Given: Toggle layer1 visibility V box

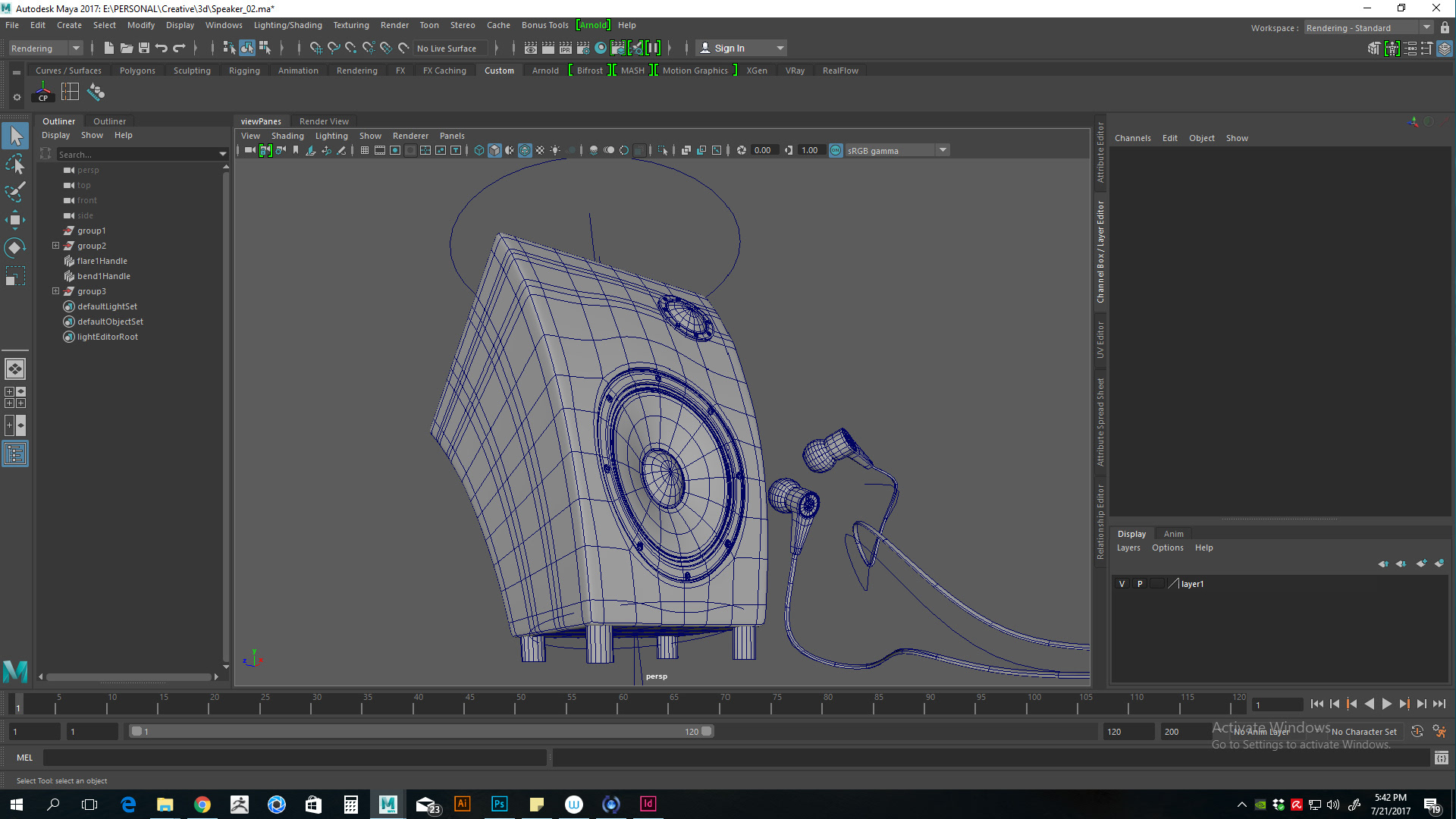Looking at the screenshot, I should 1122,584.
